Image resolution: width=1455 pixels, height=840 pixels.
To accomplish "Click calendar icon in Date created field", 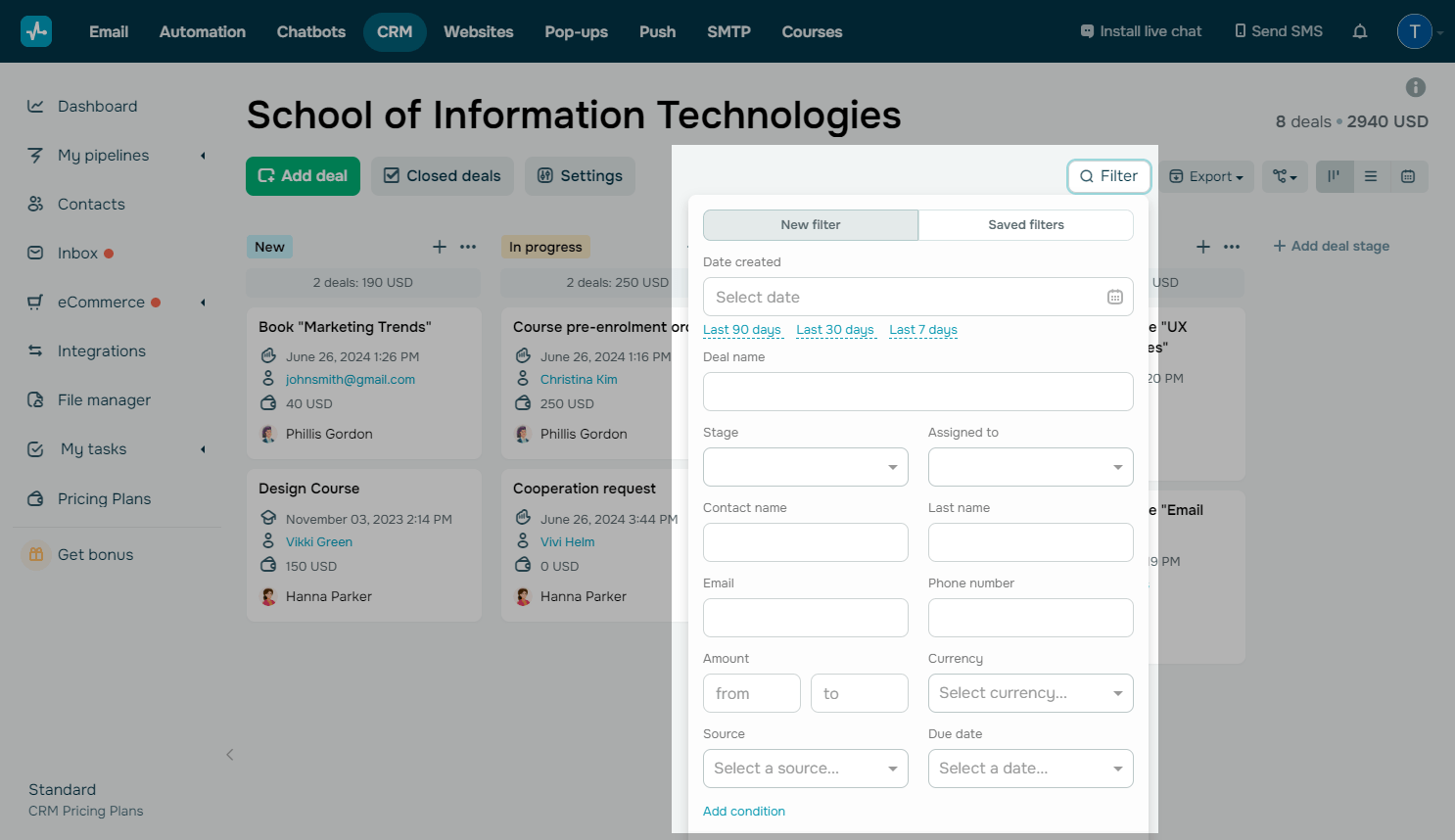I will coord(1114,297).
